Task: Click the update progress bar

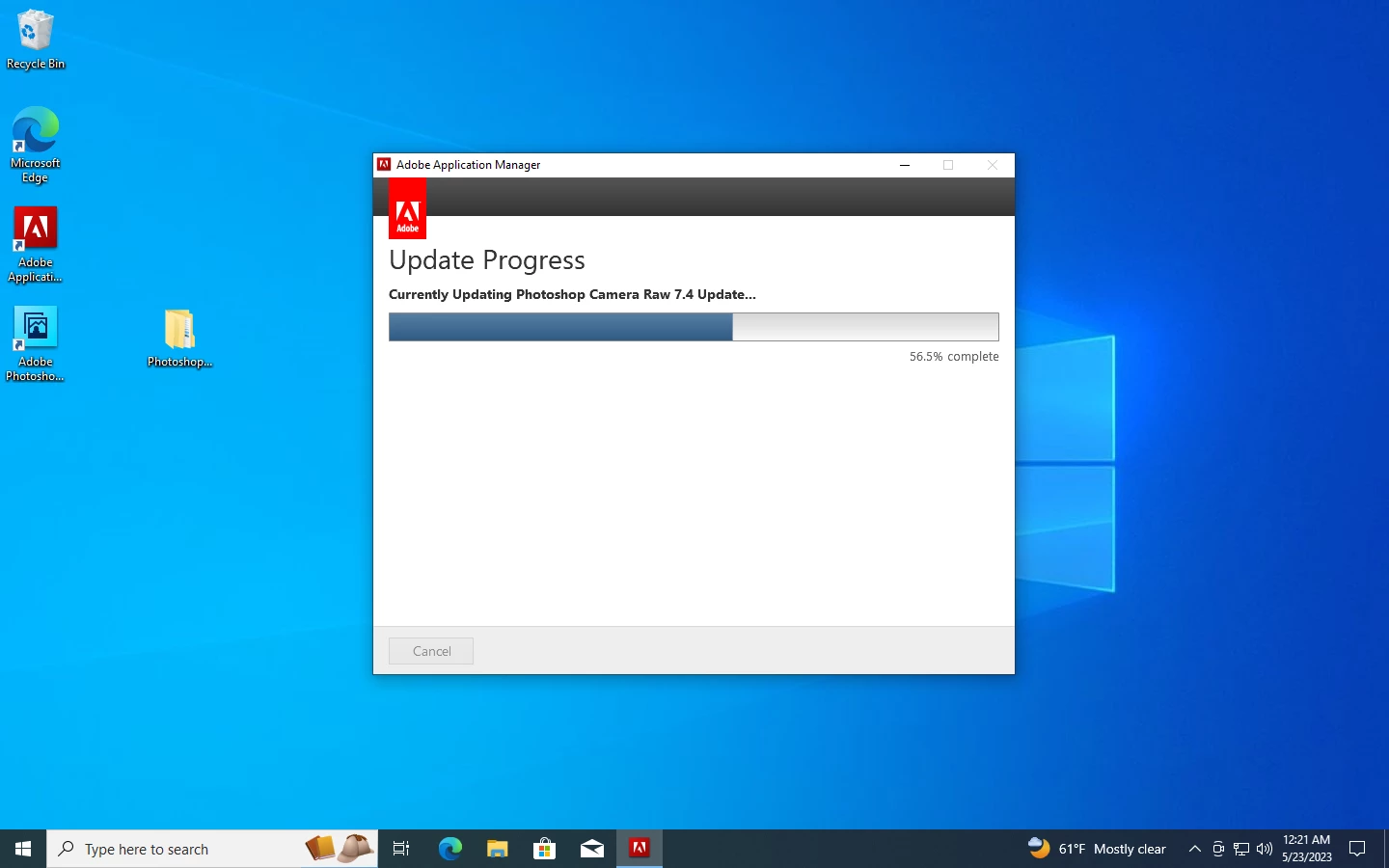Action: pyautogui.click(x=694, y=327)
